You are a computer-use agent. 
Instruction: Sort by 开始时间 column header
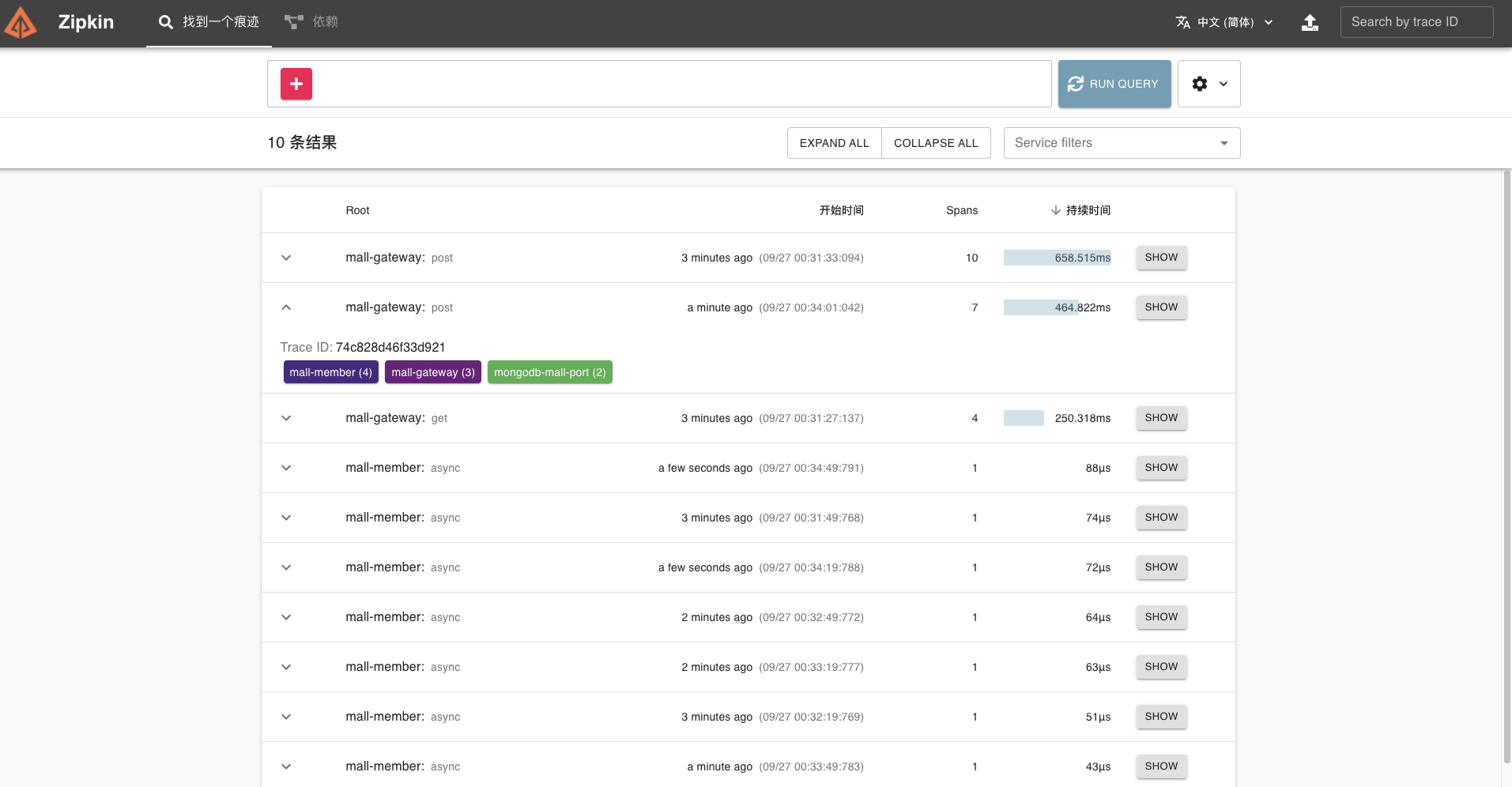coord(841,210)
